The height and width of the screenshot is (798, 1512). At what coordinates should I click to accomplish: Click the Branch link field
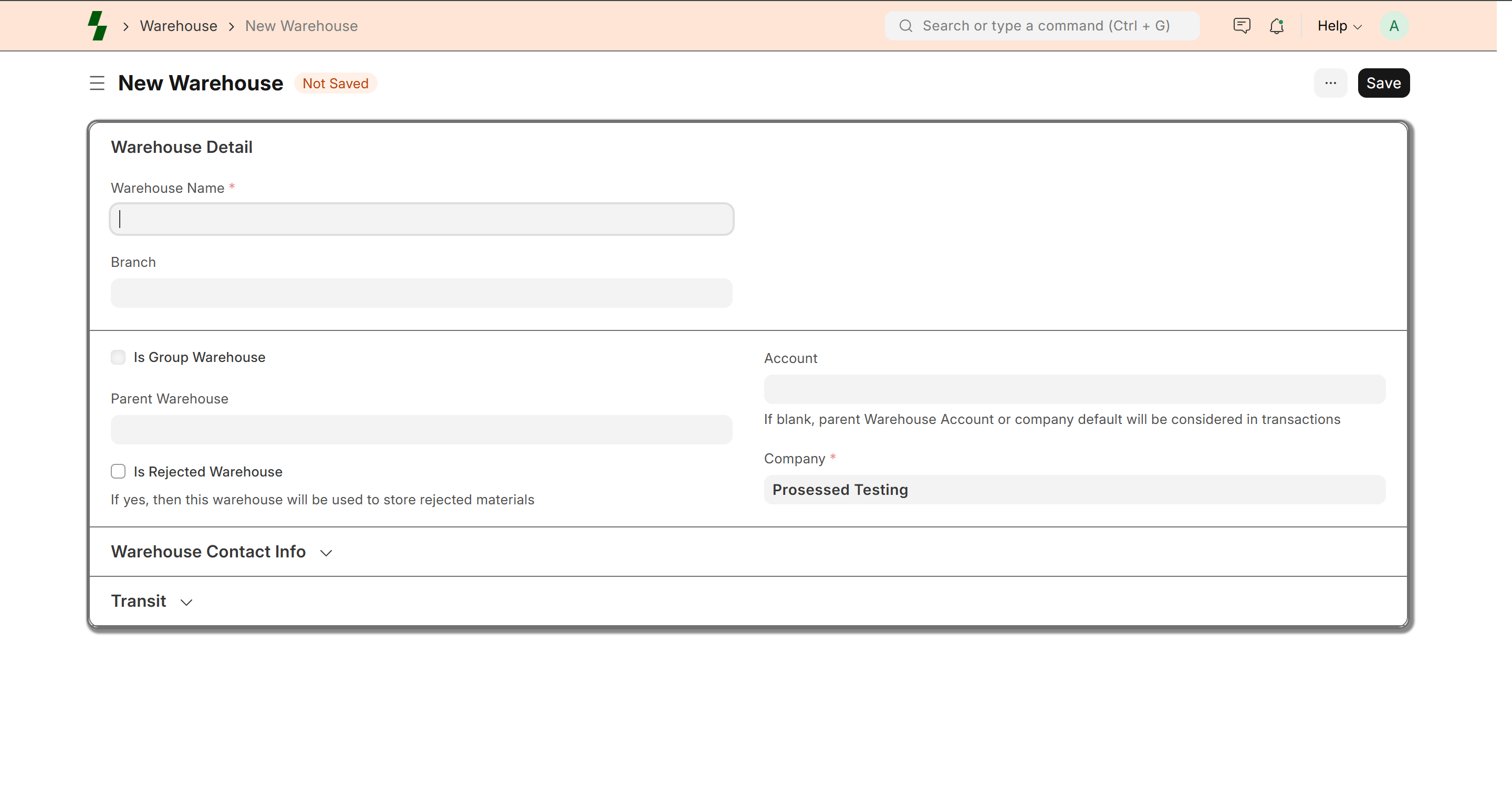click(x=421, y=293)
